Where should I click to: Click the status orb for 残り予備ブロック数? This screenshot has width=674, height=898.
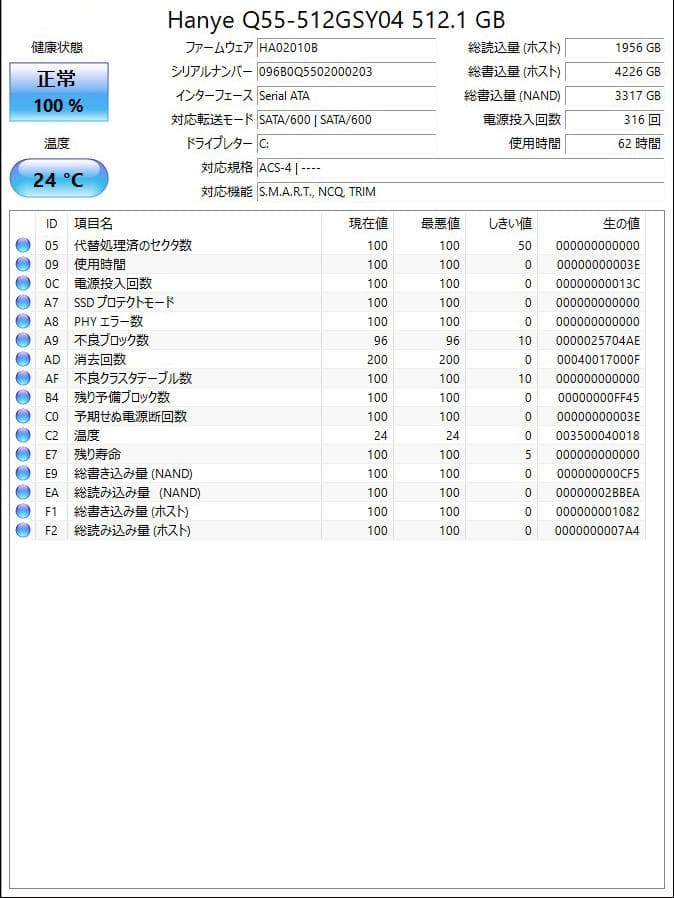[x=23, y=397]
